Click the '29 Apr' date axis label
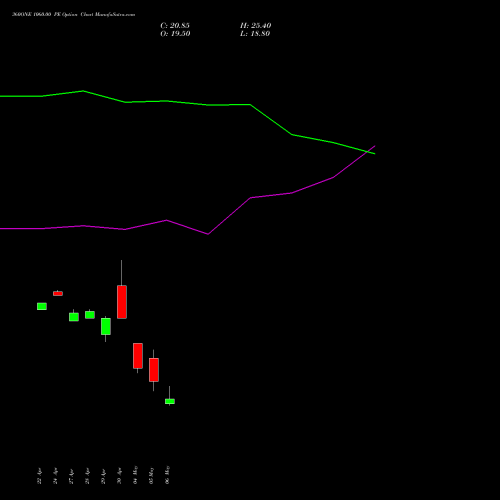 pos(103,477)
